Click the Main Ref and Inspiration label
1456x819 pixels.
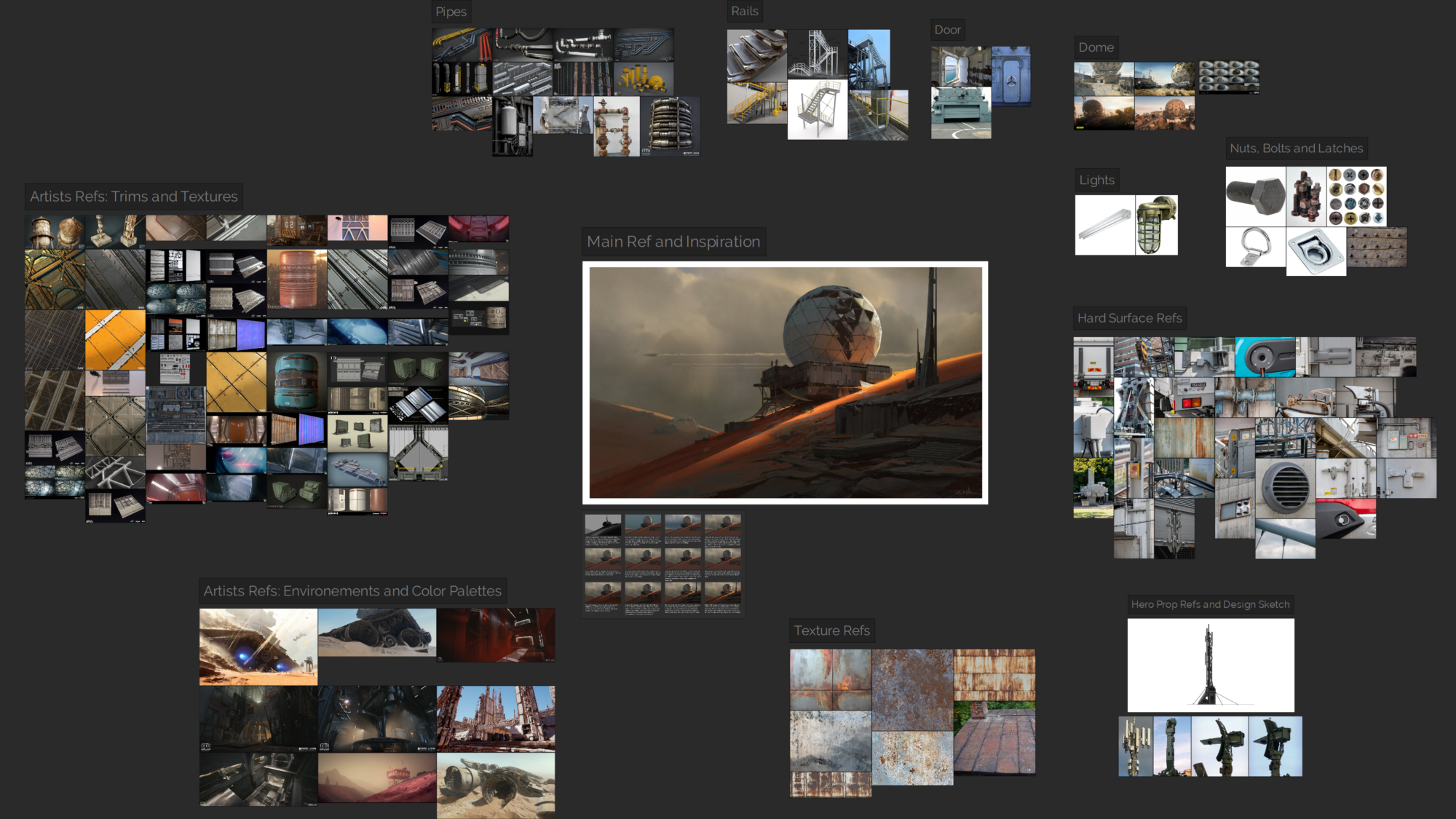(673, 242)
